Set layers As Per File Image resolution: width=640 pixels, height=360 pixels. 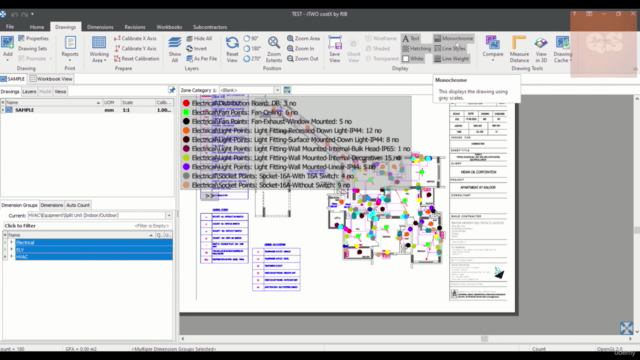[x=202, y=59]
